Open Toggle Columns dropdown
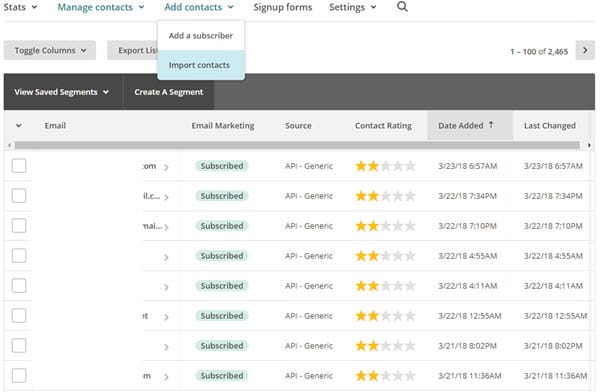 click(x=50, y=50)
